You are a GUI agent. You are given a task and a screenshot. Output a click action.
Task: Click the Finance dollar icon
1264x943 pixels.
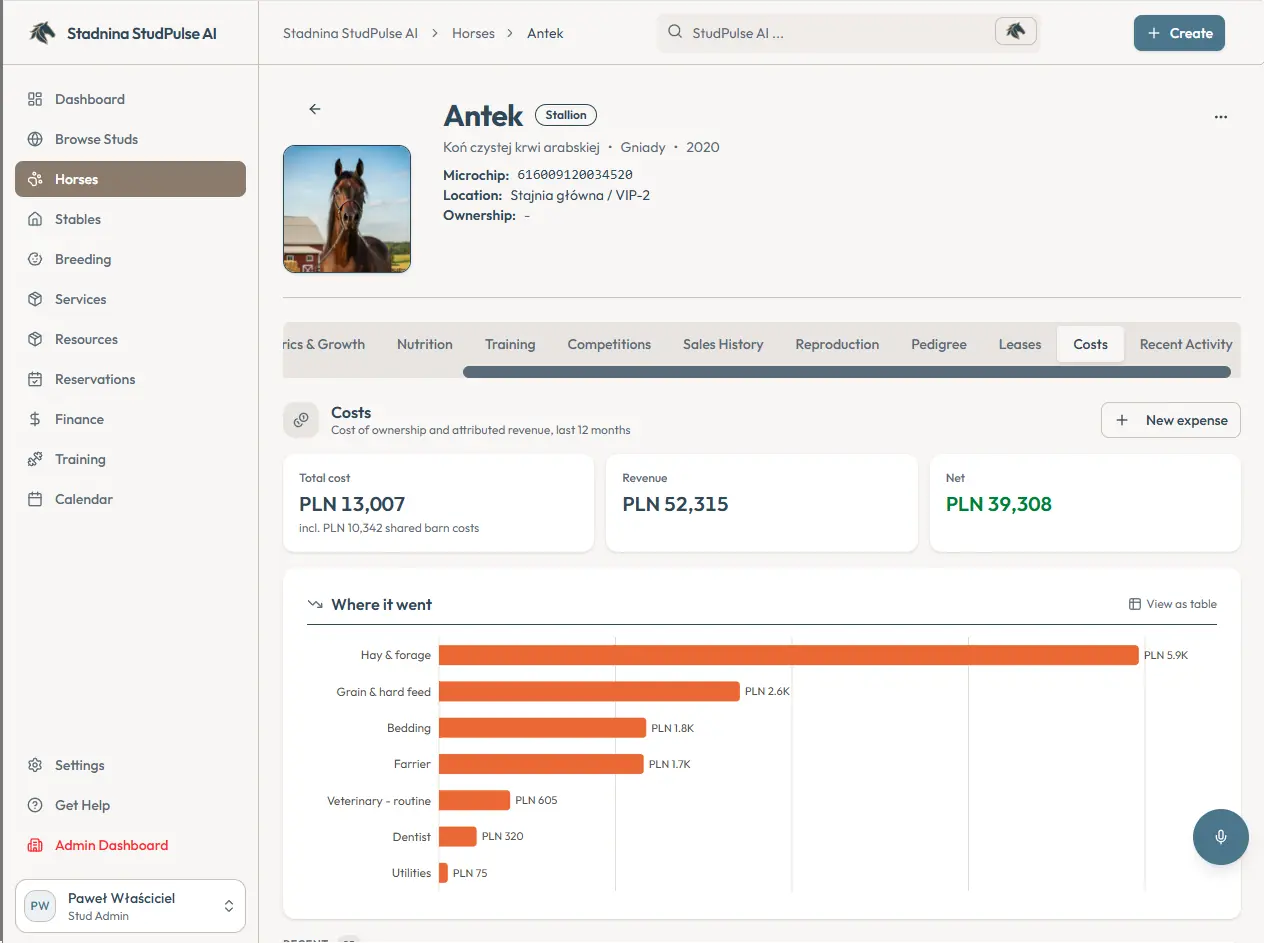tap(35, 419)
